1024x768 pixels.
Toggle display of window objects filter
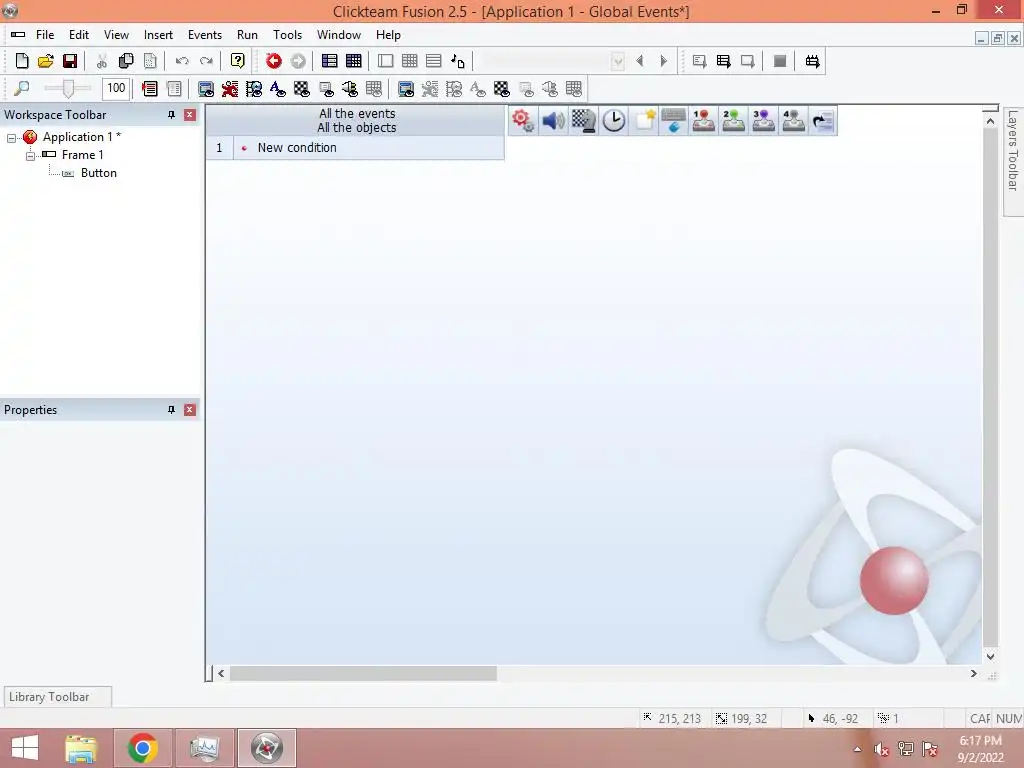coord(206,88)
